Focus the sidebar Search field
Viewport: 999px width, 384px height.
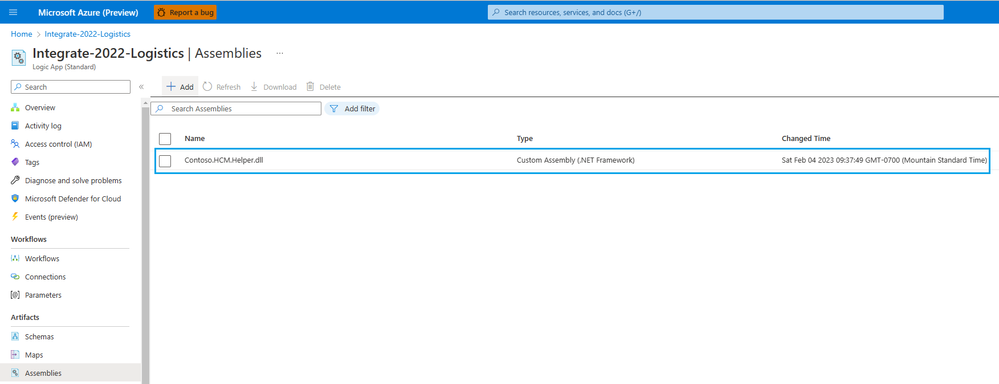(x=71, y=87)
